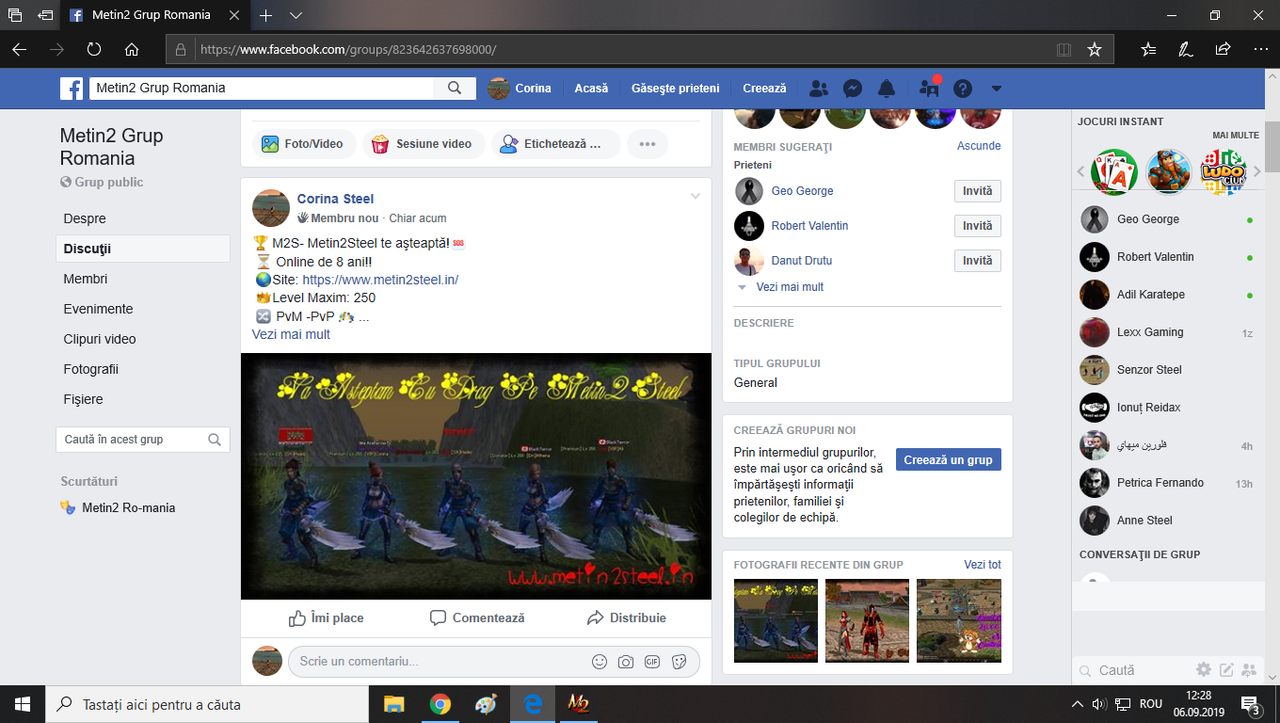Show the tab preview dropdown
Screen dimensions: 1280x723
point(296,16)
